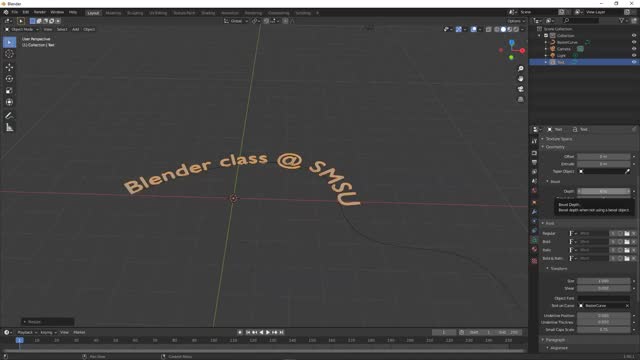The height and width of the screenshot is (360, 640).
Task: Toggle Light visibility eye icon
Action: coord(634,55)
